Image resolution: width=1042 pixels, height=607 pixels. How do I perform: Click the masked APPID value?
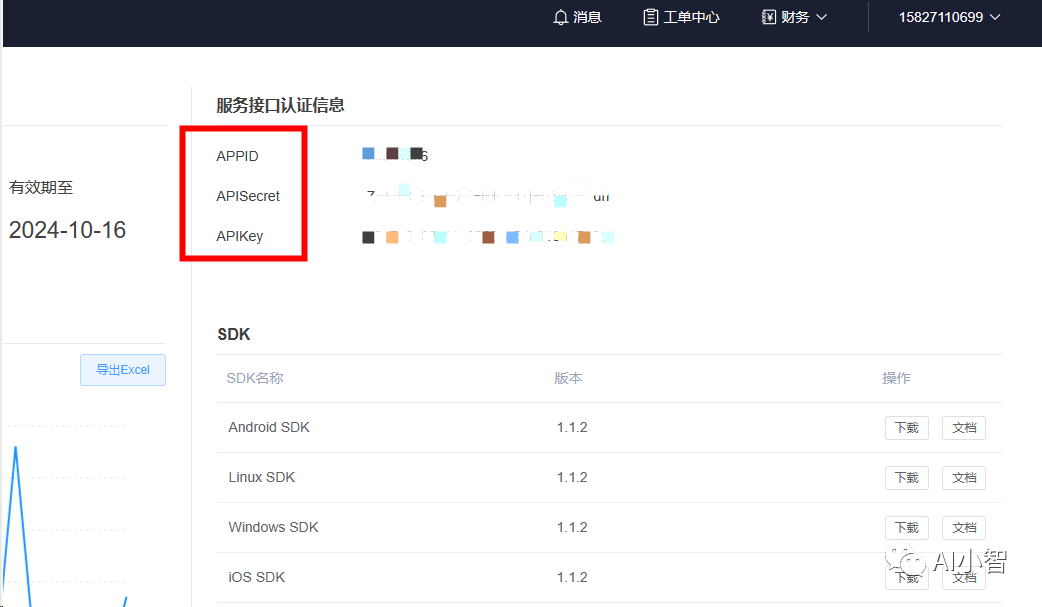click(395, 155)
